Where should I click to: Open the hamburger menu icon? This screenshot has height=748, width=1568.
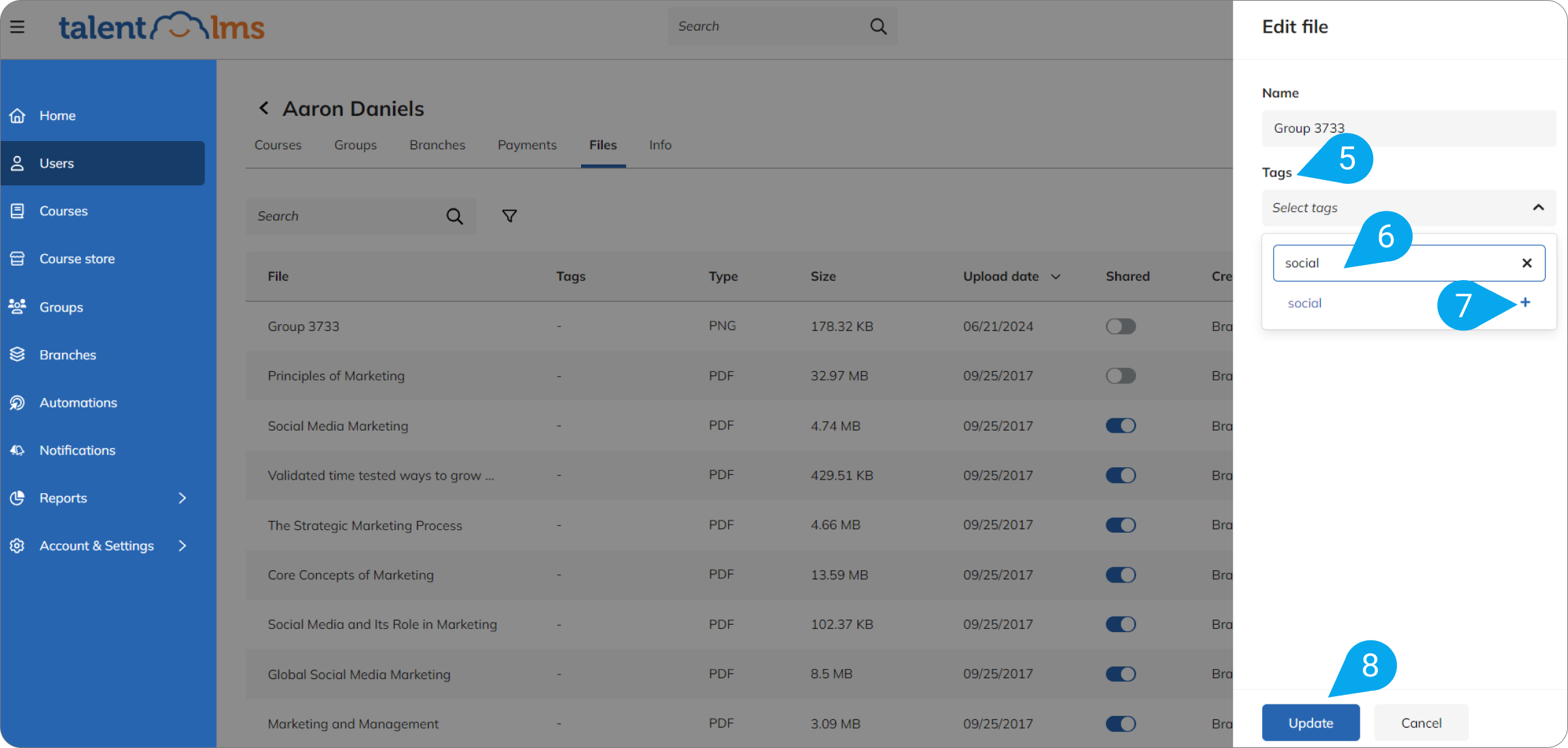18,27
